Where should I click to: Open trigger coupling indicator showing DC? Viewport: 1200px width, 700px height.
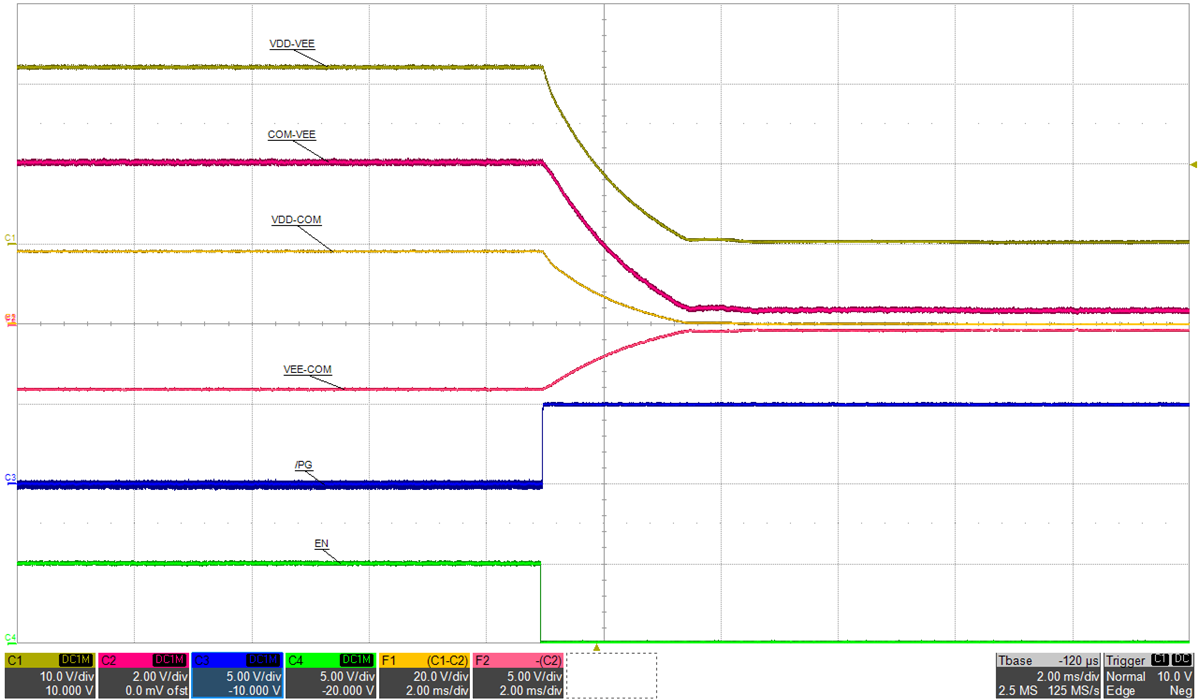tap(1183, 659)
